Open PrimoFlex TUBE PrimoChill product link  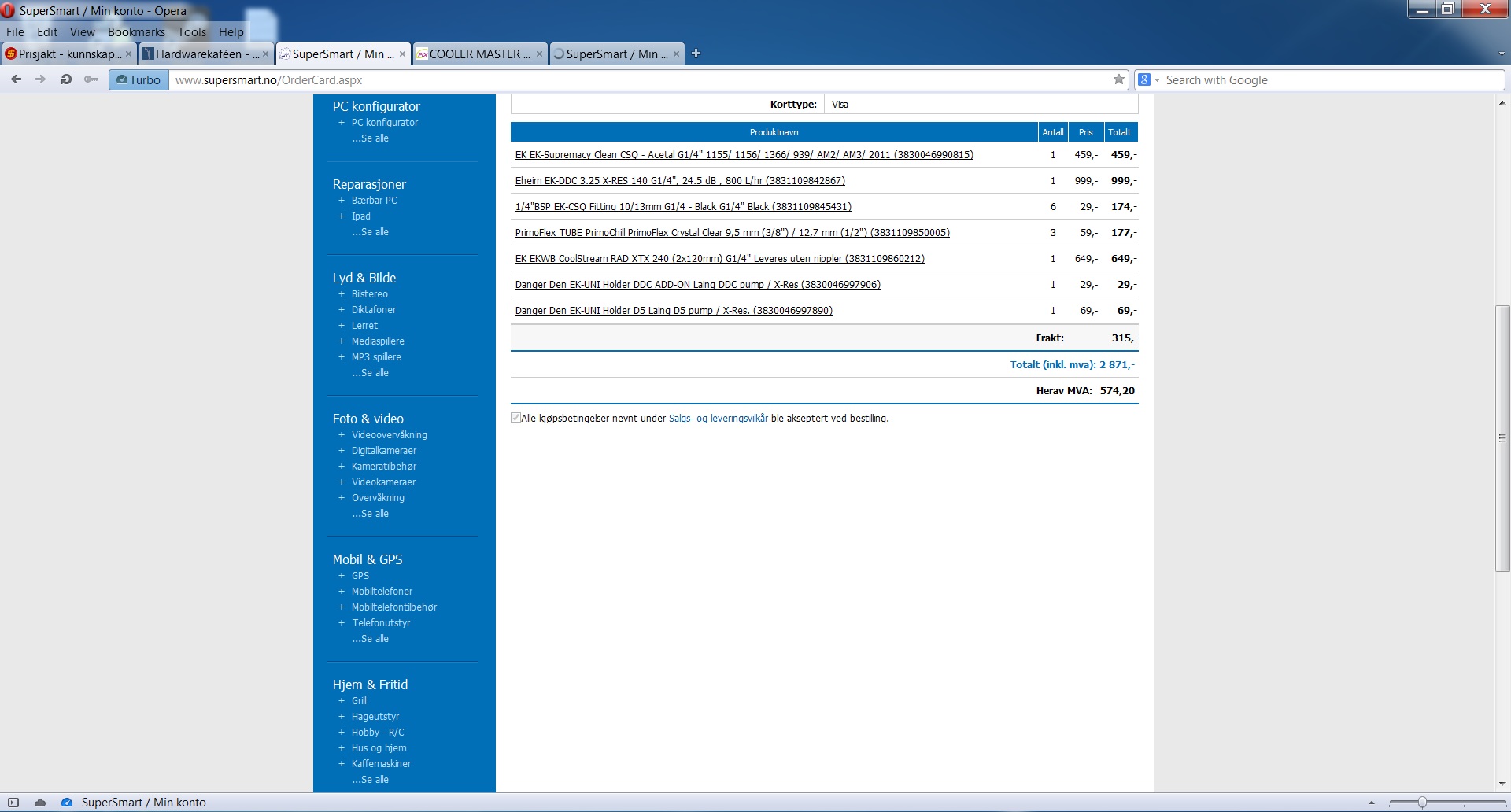point(732,233)
